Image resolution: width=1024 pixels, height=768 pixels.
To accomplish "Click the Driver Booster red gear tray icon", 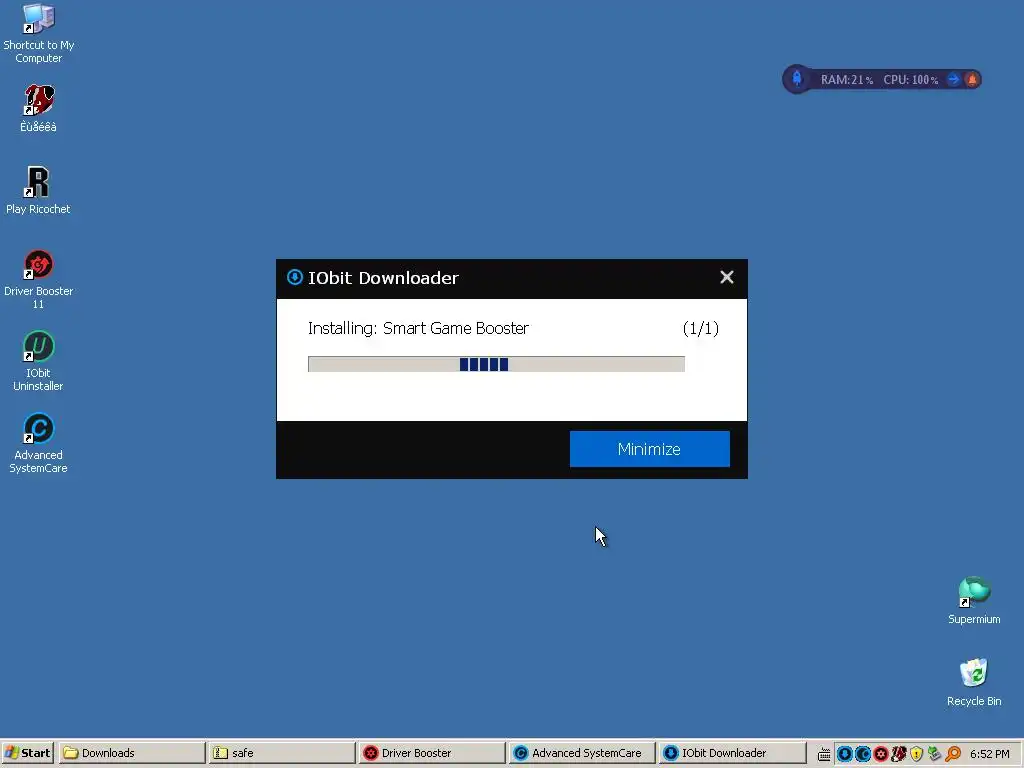I will click(880, 754).
